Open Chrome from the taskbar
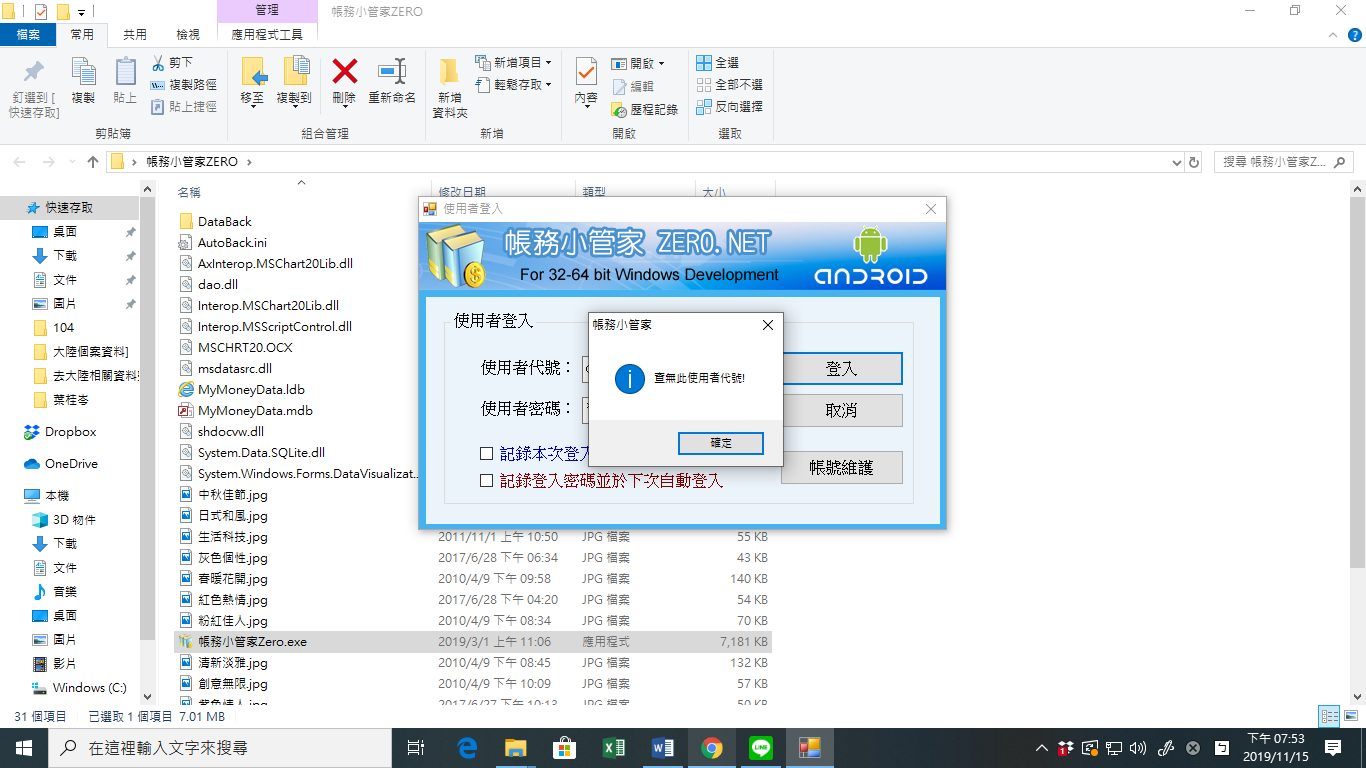Viewport: 1366px width, 768px height. (712, 748)
